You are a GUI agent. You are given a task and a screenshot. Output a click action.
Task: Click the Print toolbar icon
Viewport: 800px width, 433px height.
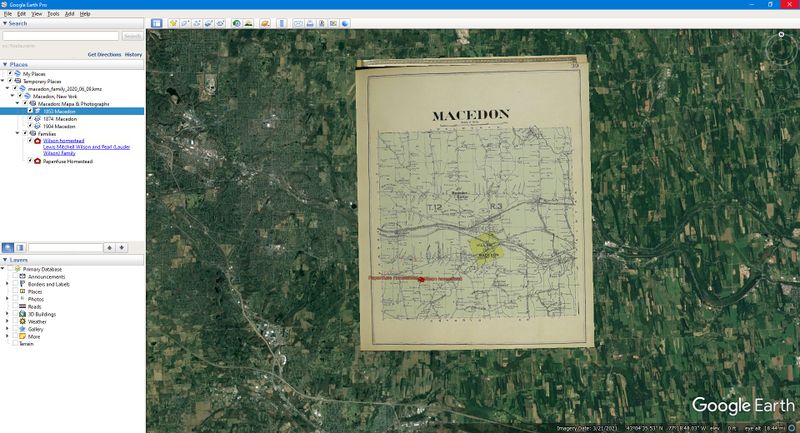pos(310,22)
